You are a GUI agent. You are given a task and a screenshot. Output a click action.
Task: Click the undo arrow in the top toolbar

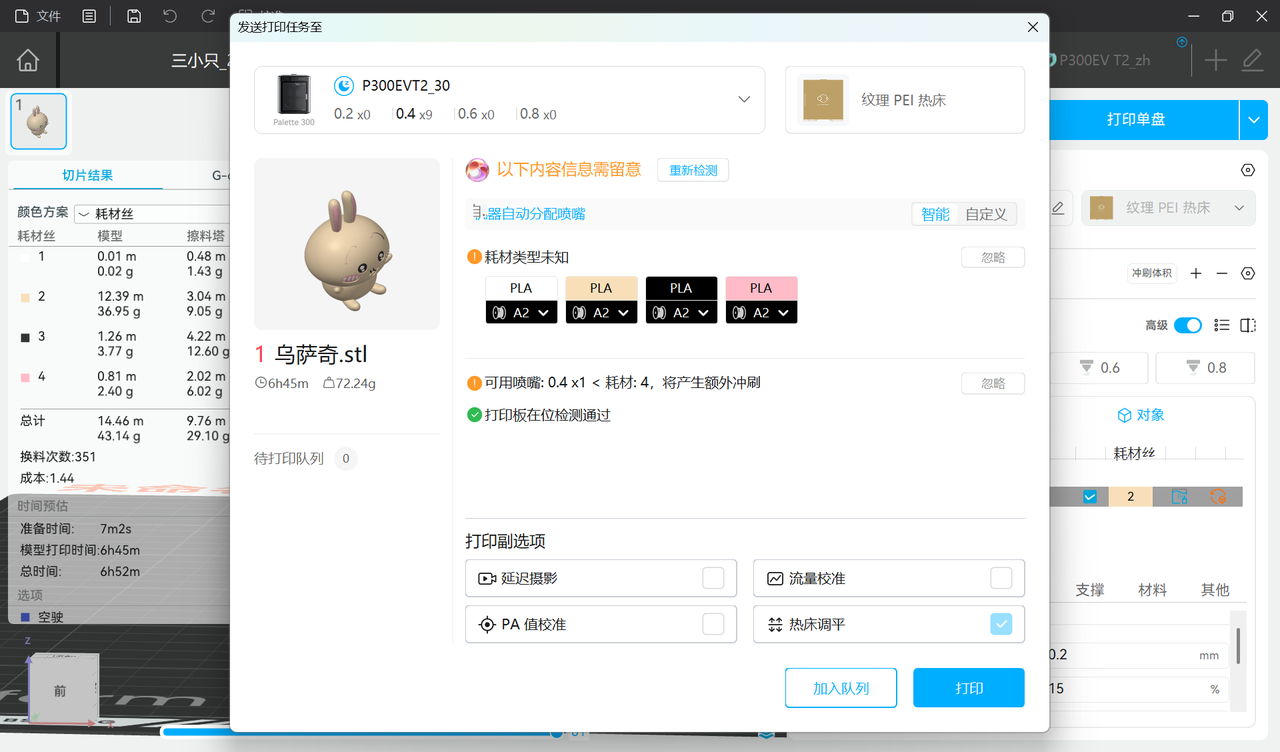coord(170,16)
